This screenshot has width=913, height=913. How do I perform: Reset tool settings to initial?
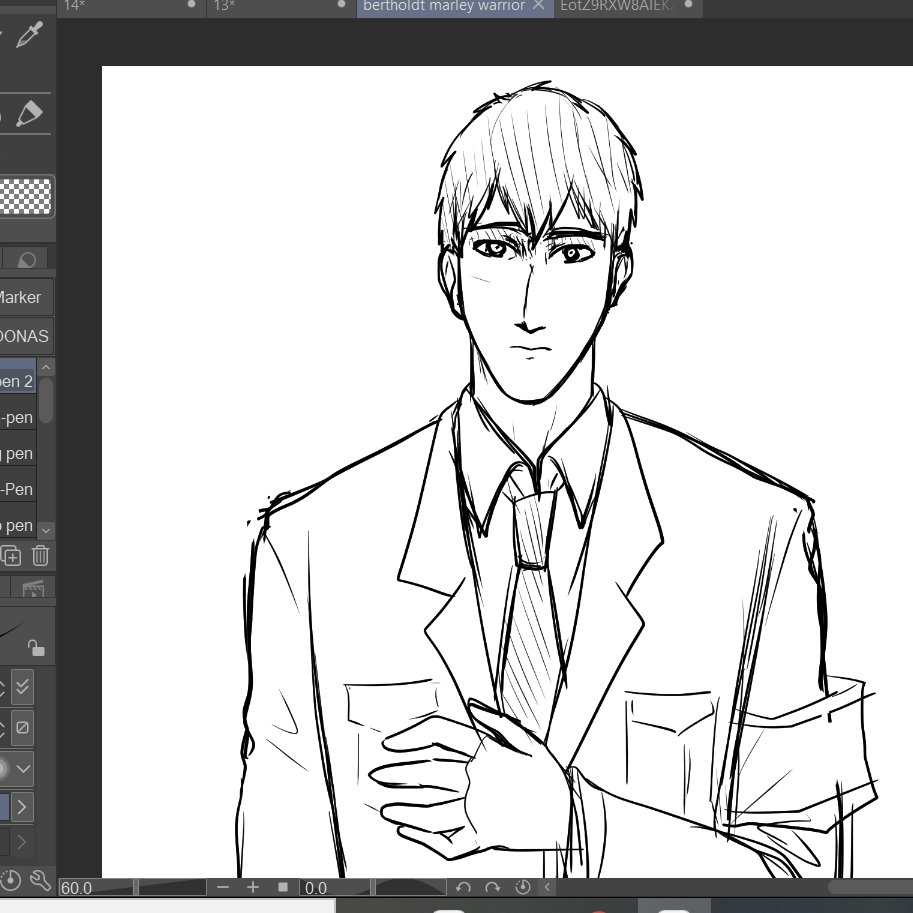11,880
